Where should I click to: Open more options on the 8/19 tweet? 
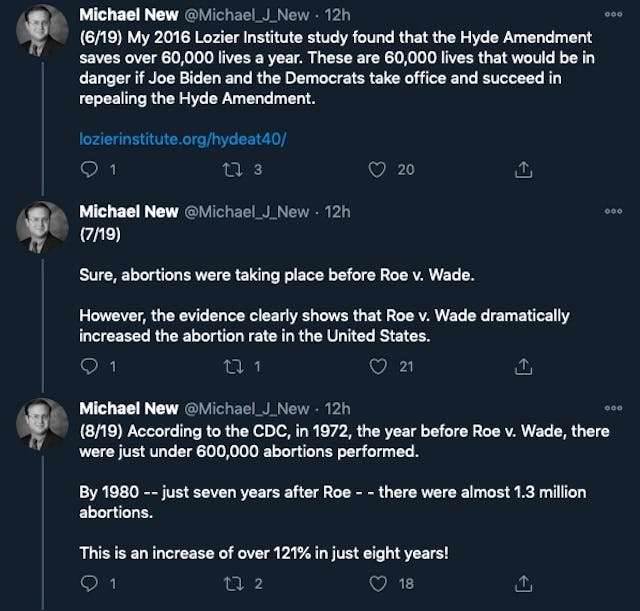613,409
